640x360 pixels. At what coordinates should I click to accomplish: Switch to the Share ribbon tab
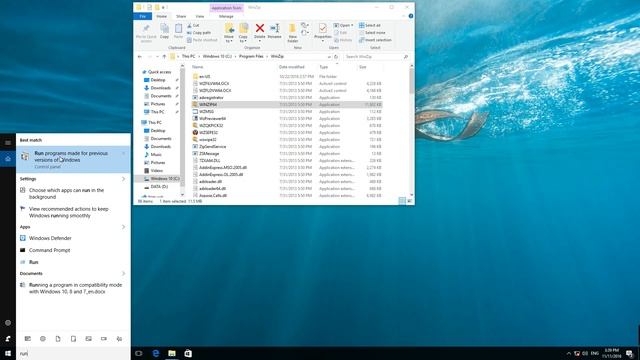click(x=181, y=16)
